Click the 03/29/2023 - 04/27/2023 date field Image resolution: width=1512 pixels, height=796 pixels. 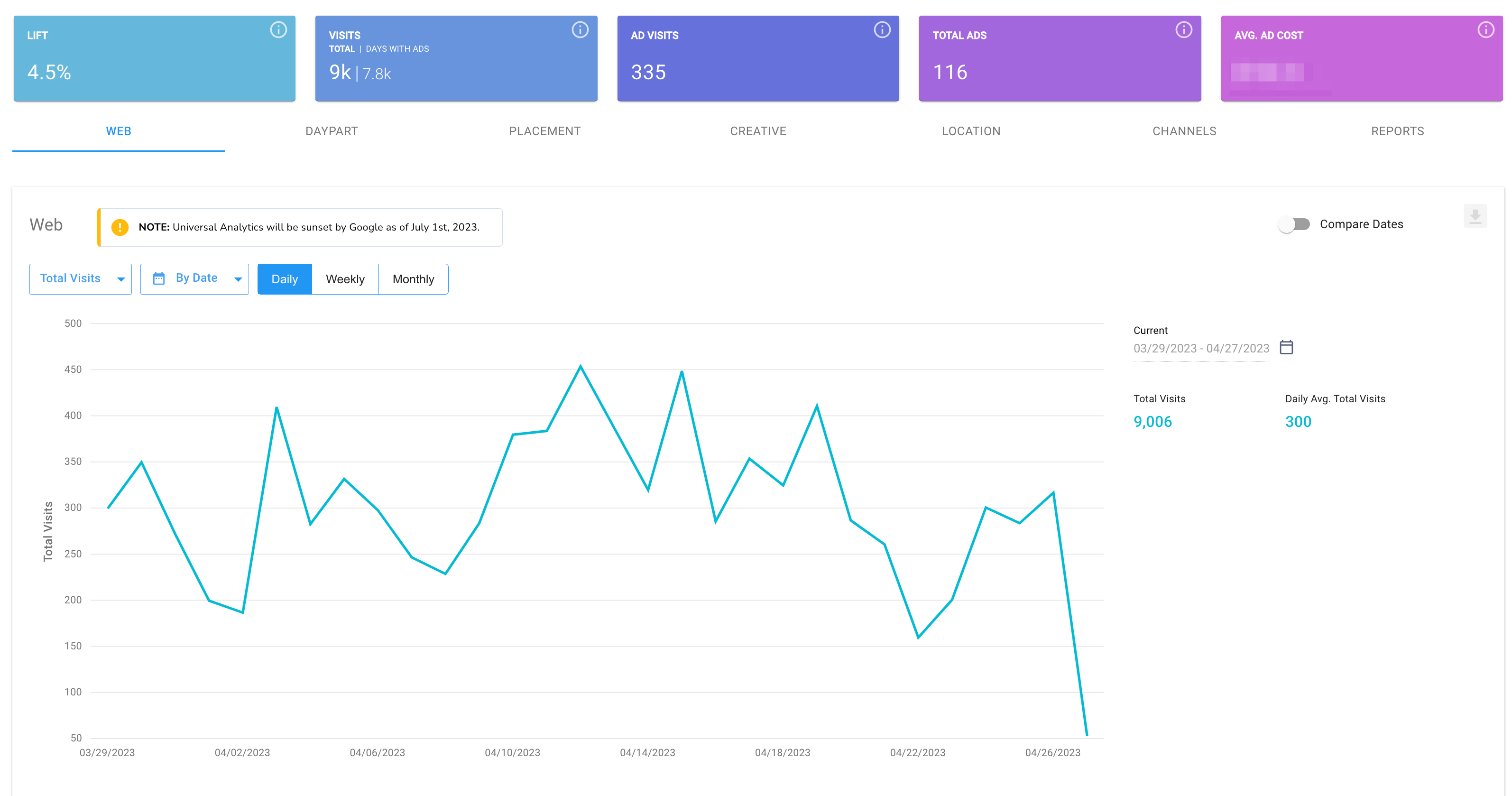1201,349
